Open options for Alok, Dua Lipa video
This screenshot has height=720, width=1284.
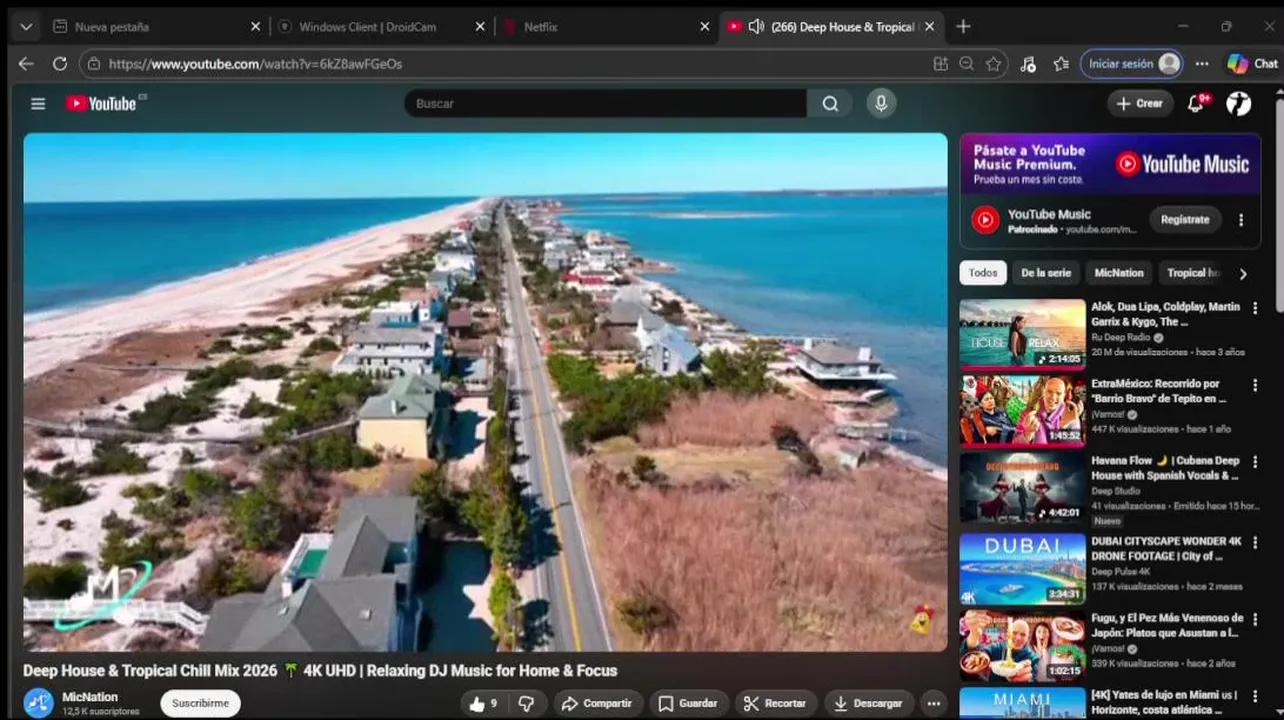1255,308
